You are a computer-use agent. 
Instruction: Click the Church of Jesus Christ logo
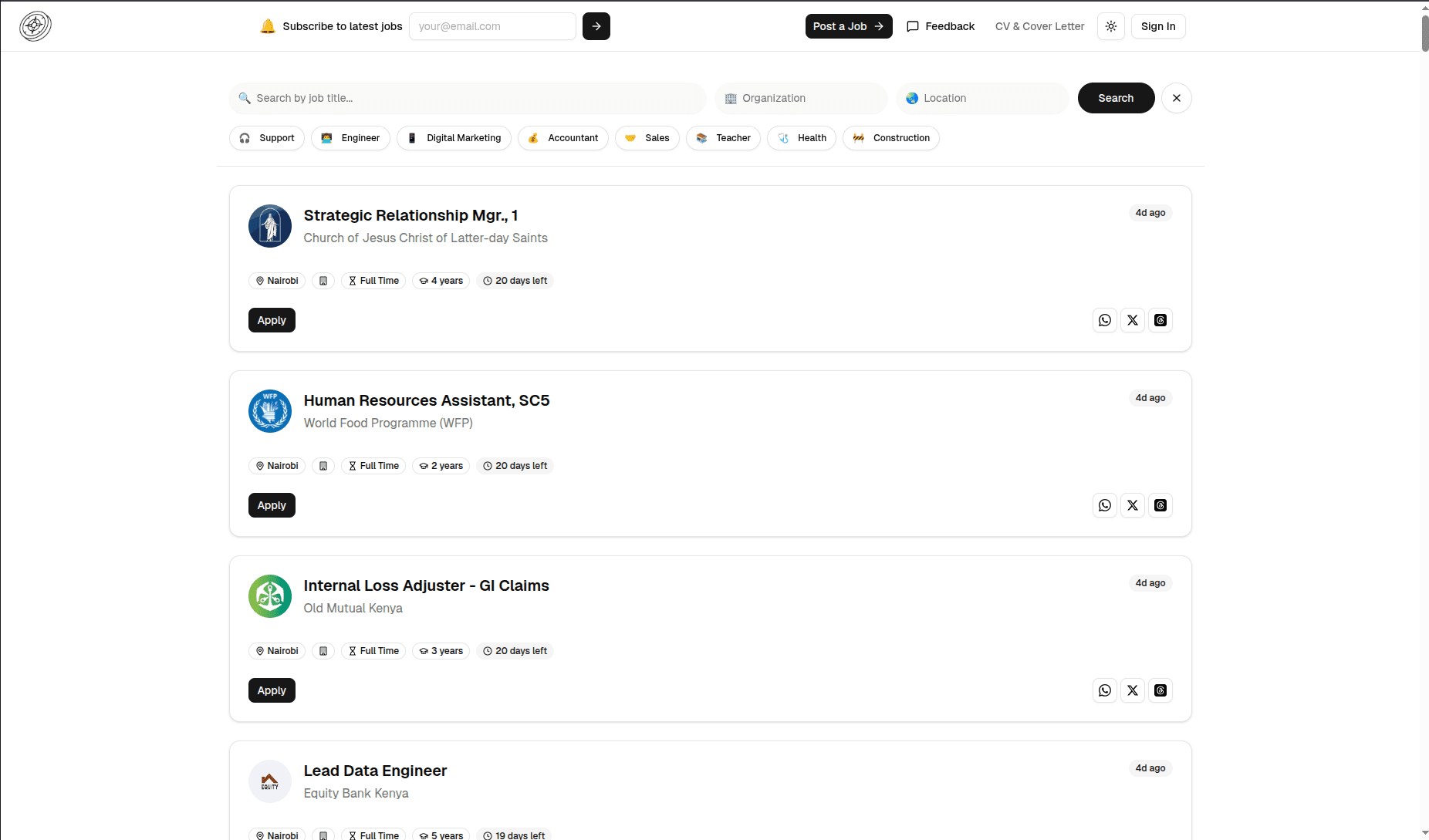pos(270,226)
